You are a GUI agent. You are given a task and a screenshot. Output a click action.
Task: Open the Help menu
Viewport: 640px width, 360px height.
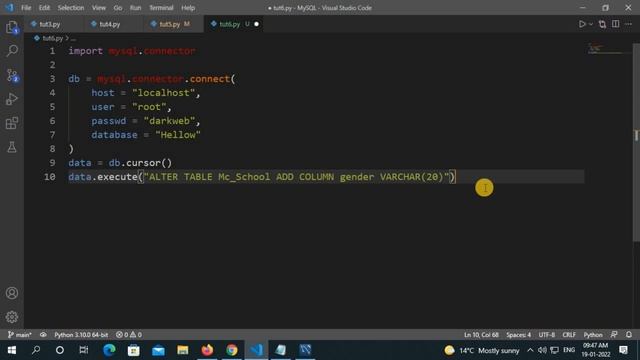coord(188,8)
